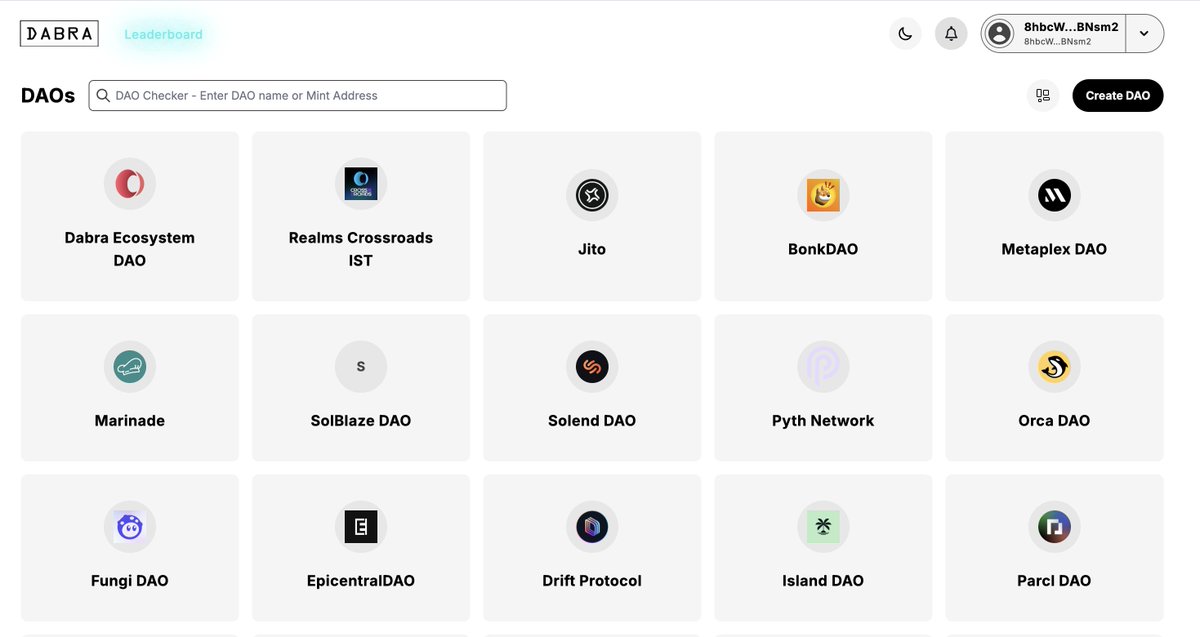Click the Dabra Ecosystem DAO logo

[130, 184]
